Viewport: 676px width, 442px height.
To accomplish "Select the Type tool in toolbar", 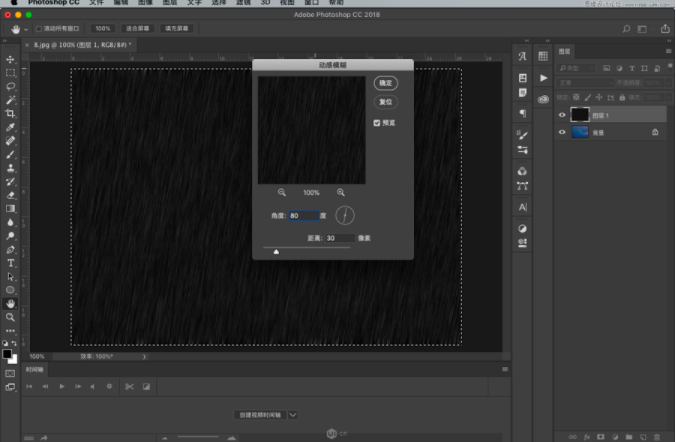I will pyautogui.click(x=10, y=262).
